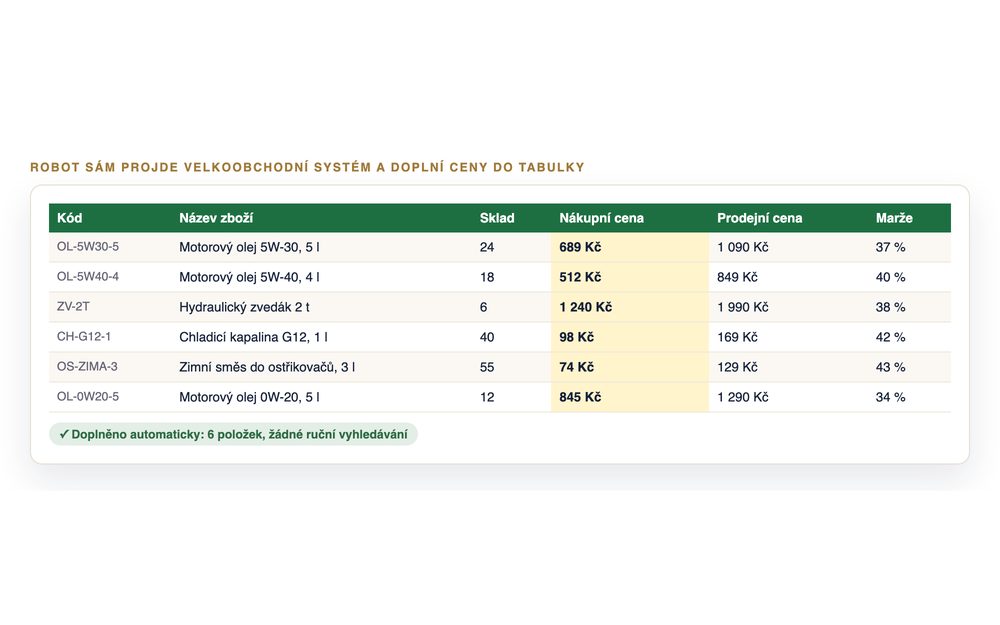Click product name Zimní směs do ostřikovačů, 3 l
Image resolution: width=1000 pixels, height=625 pixels.
pyautogui.click(x=267, y=367)
